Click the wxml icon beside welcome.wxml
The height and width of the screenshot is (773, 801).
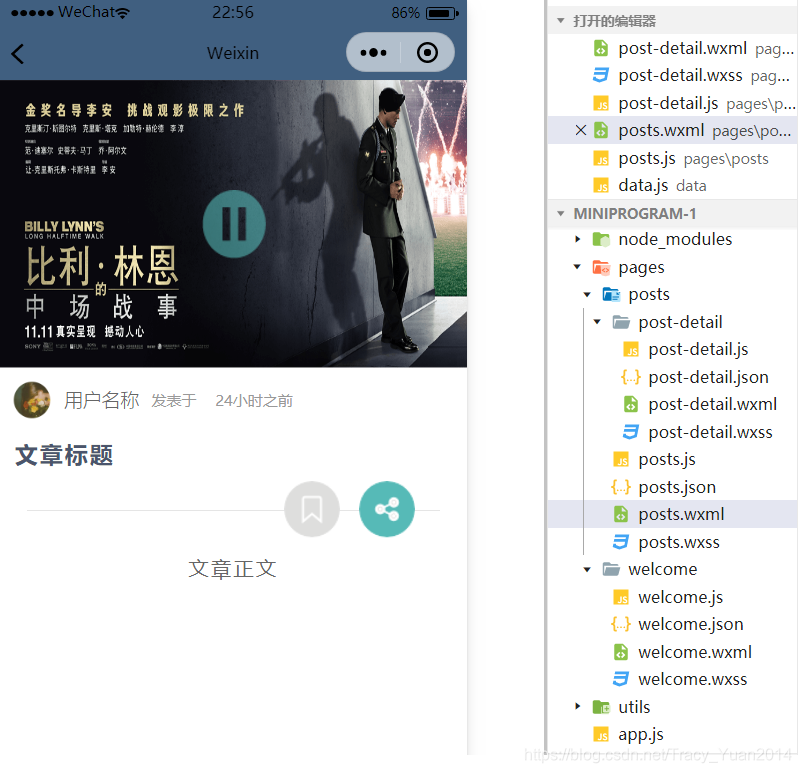621,652
